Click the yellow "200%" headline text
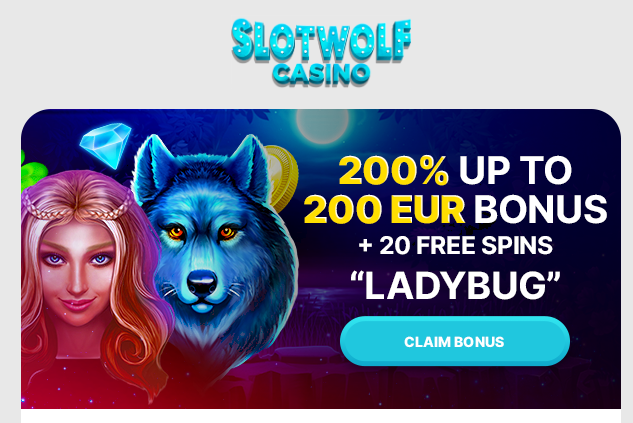 [x=393, y=170]
